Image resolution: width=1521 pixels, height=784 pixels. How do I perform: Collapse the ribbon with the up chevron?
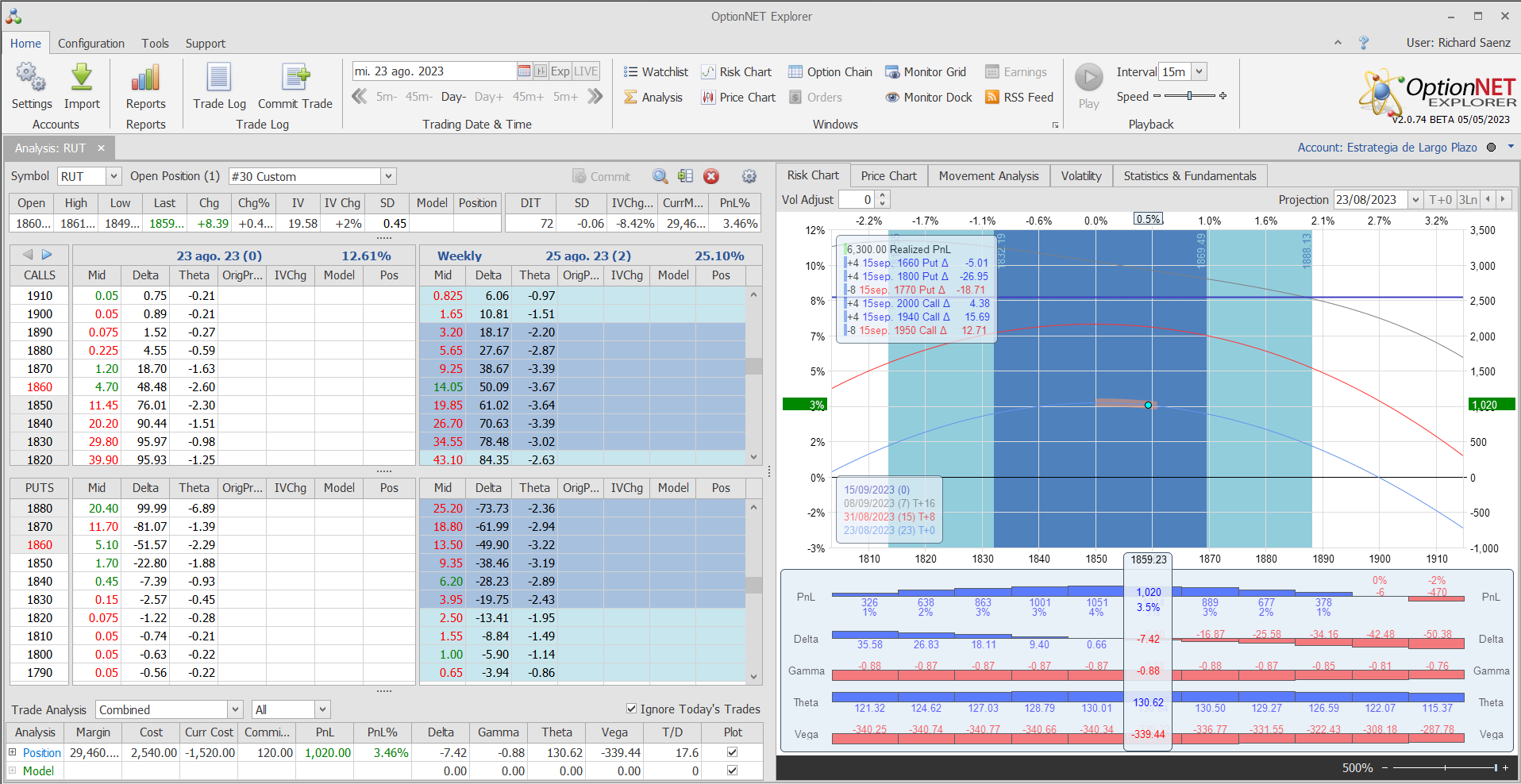[1338, 43]
